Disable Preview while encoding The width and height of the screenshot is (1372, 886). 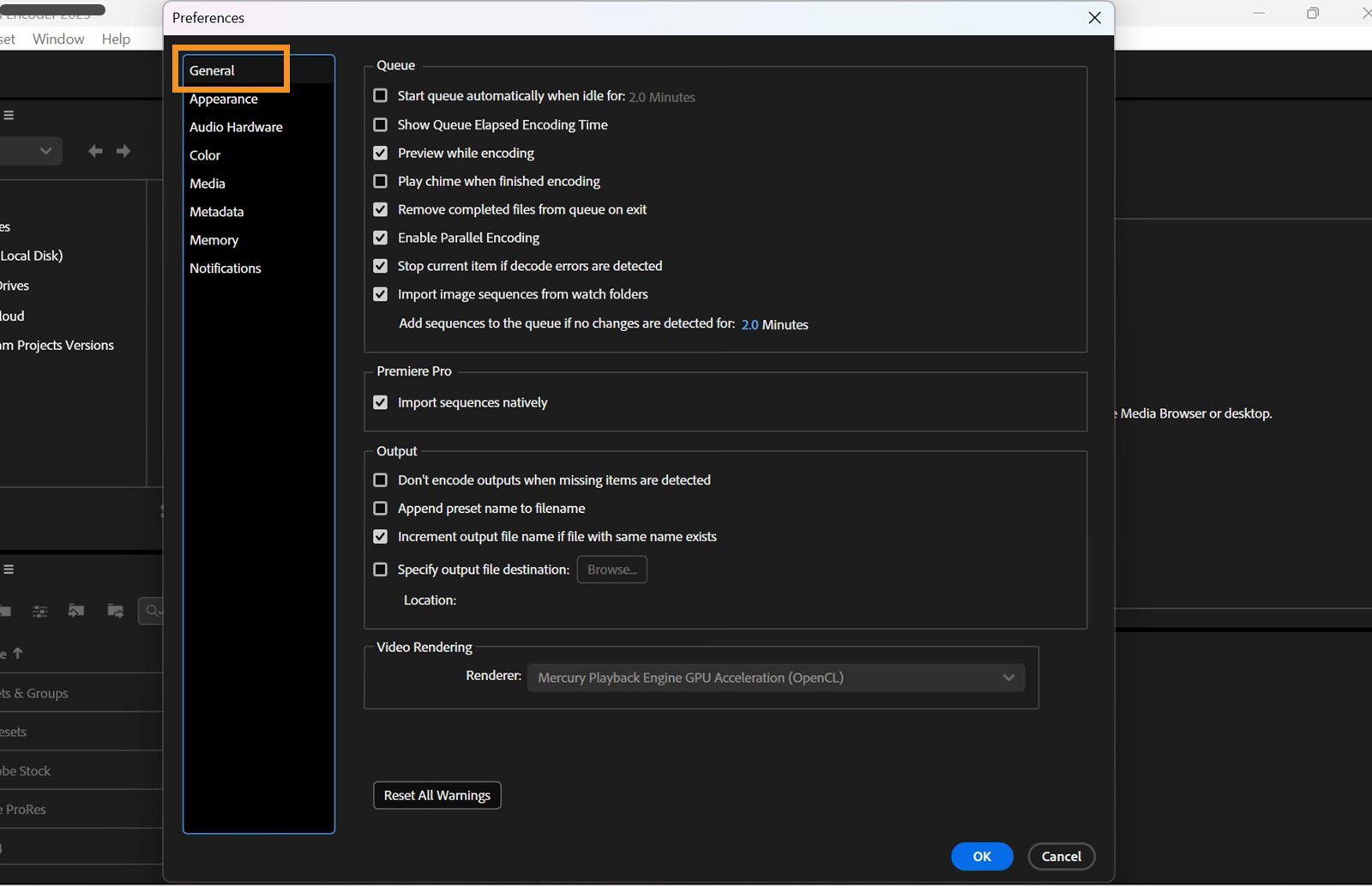[x=380, y=153]
